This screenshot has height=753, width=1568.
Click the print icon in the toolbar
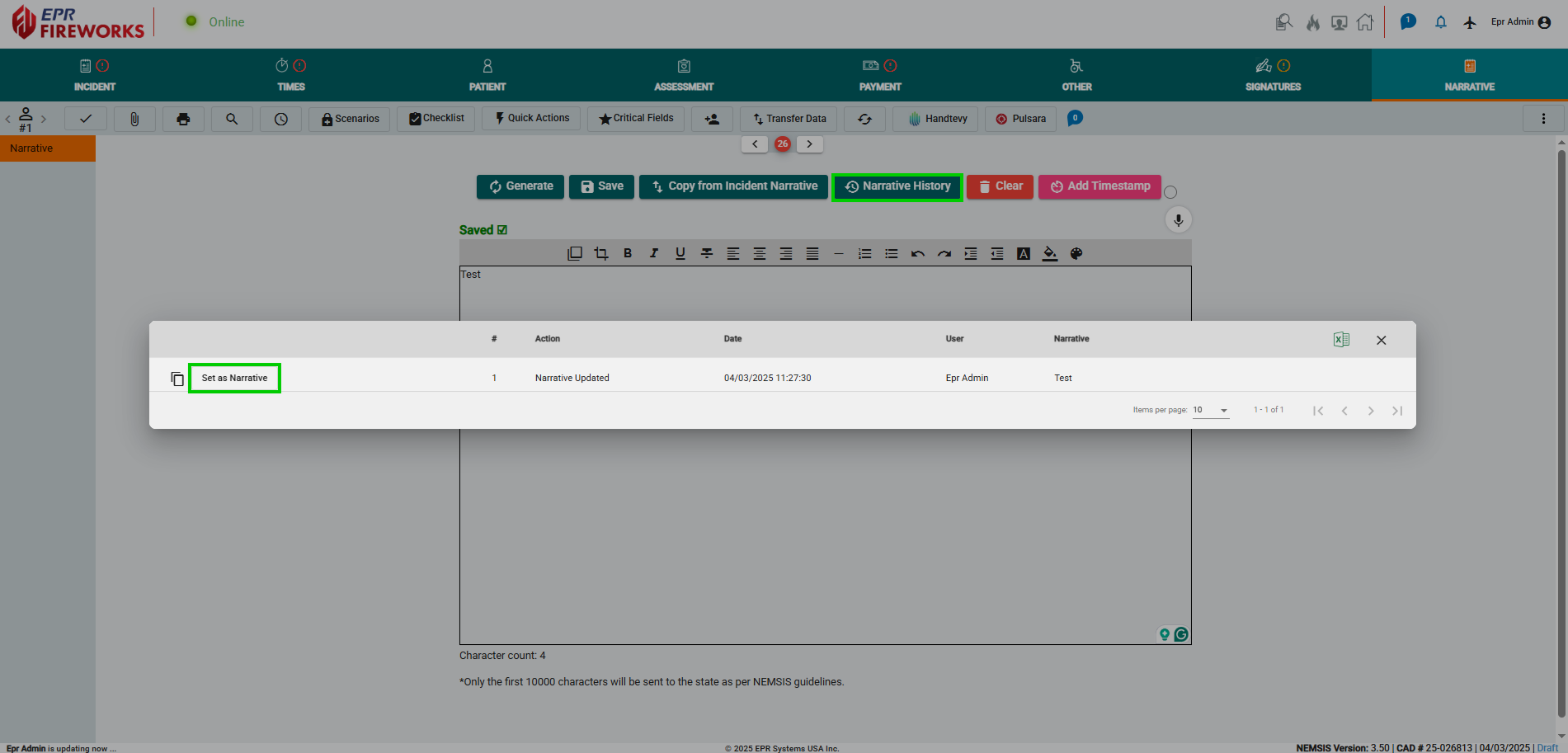point(183,119)
